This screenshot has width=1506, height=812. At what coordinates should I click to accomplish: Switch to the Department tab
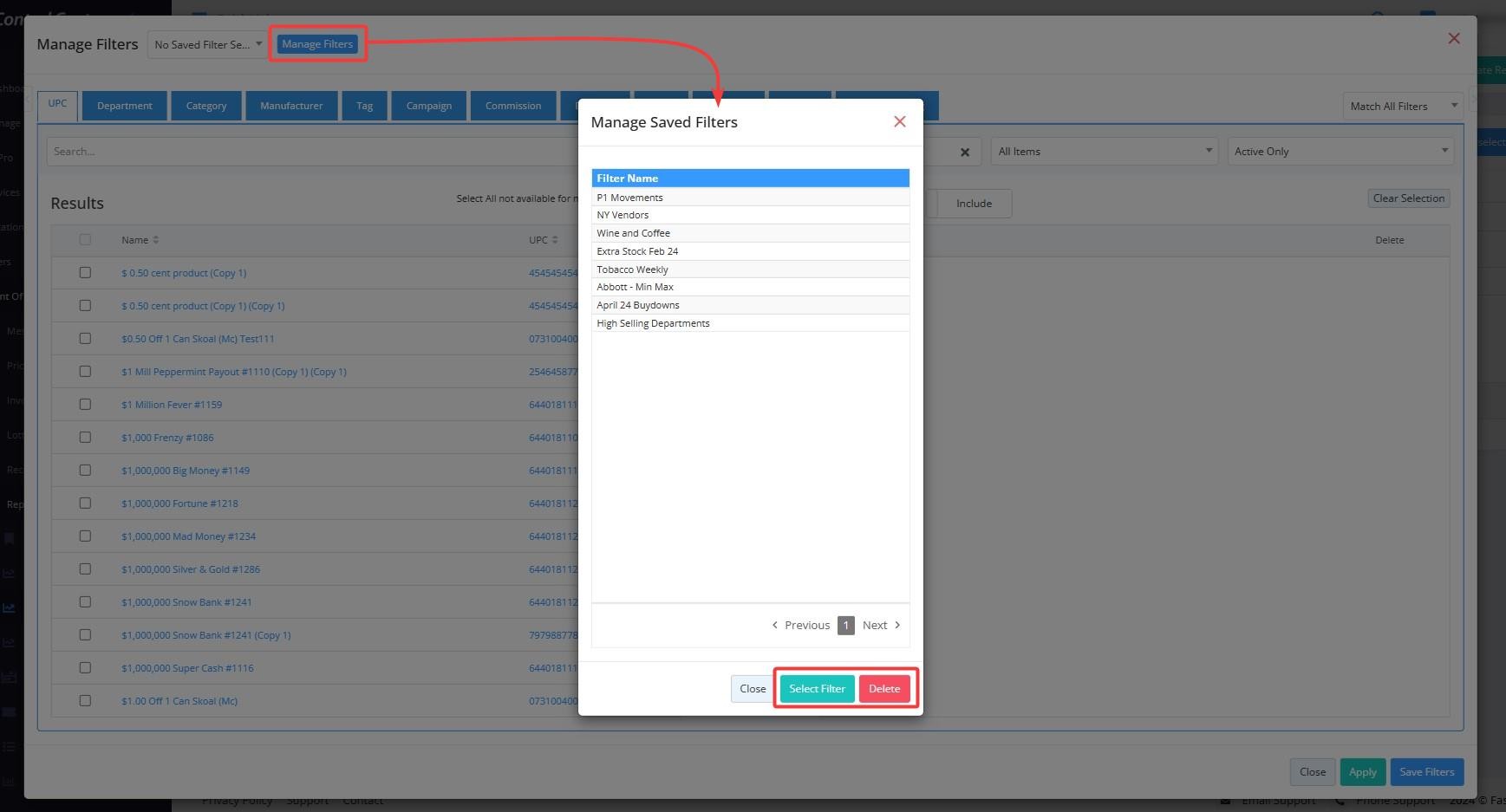pos(125,106)
